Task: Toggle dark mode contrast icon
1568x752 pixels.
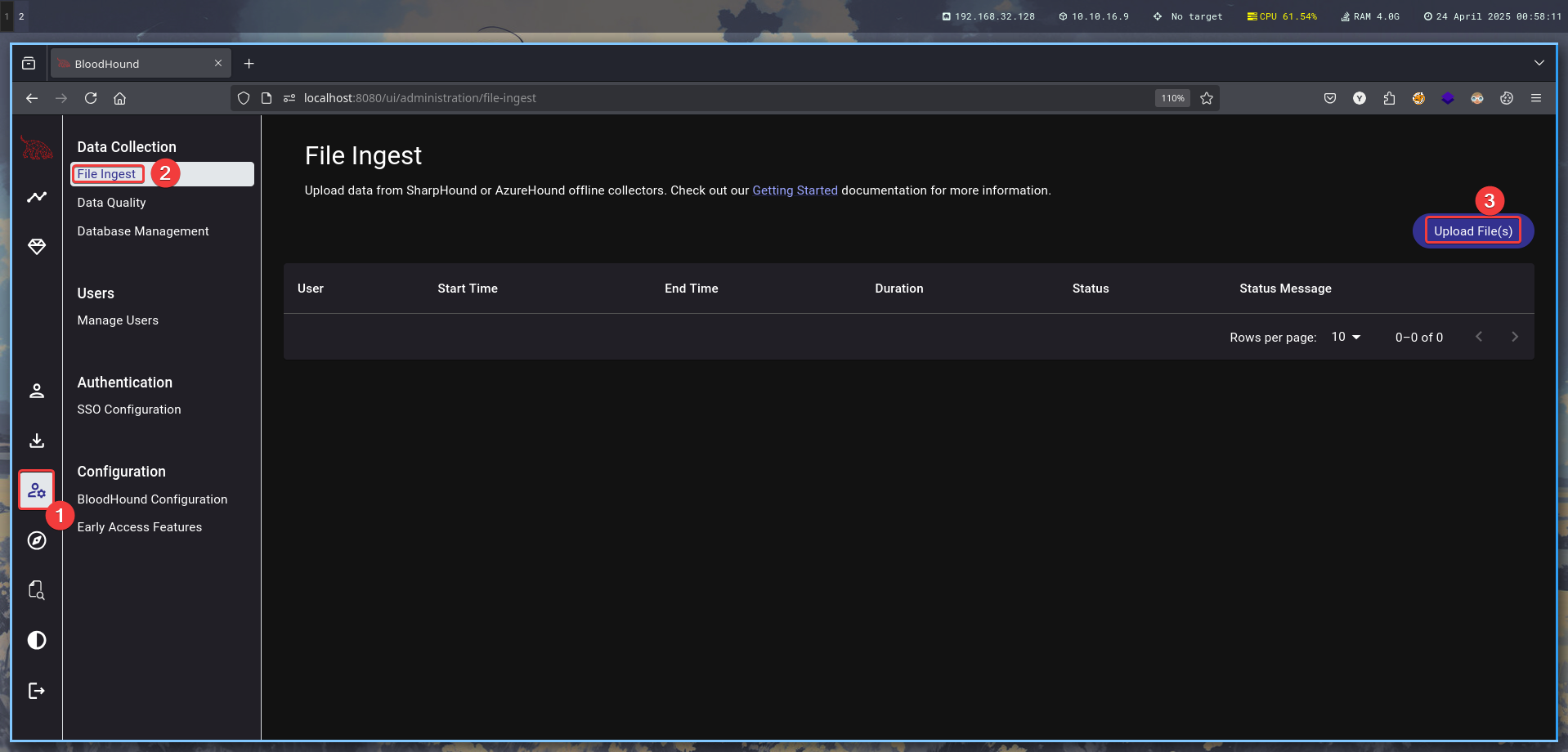Action: click(37, 640)
